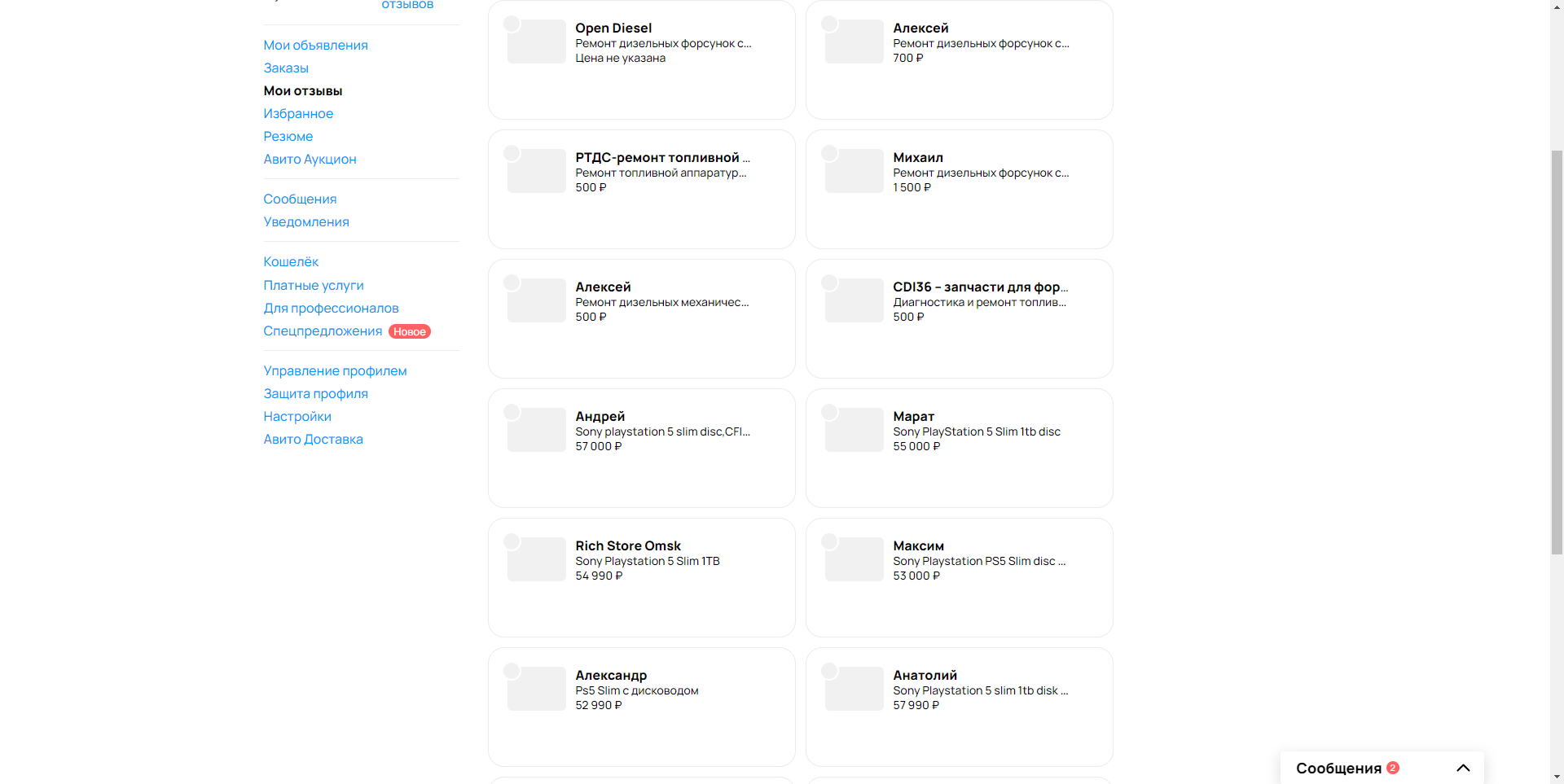Image resolution: width=1564 pixels, height=784 pixels.
Task: Open the Сообщения chat panel title
Action: click(x=1338, y=769)
